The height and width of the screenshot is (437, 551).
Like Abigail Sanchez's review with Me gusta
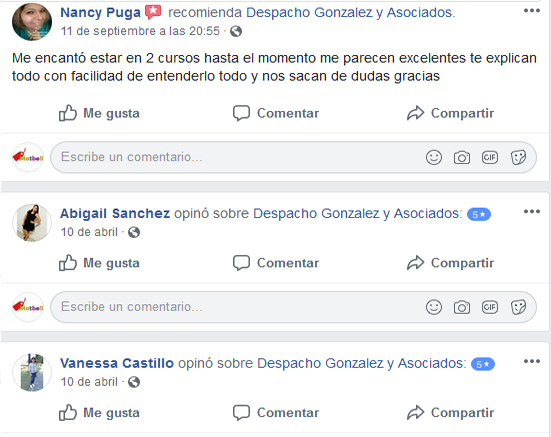point(99,263)
